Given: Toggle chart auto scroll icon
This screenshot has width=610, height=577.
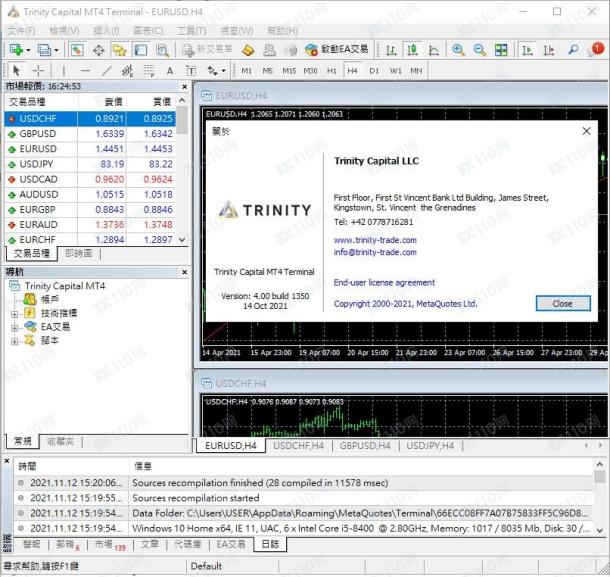Looking at the screenshot, I should tap(527, 50).
